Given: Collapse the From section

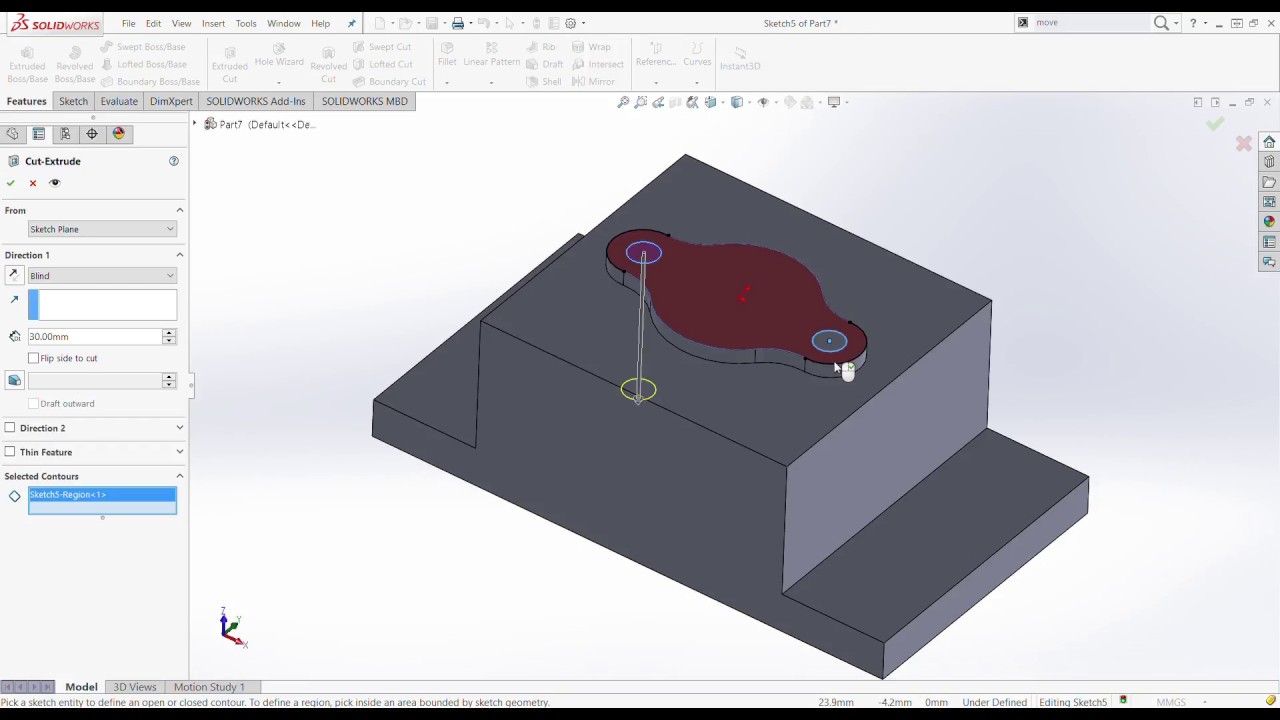Looking at the screenshot, I should 180,210.
